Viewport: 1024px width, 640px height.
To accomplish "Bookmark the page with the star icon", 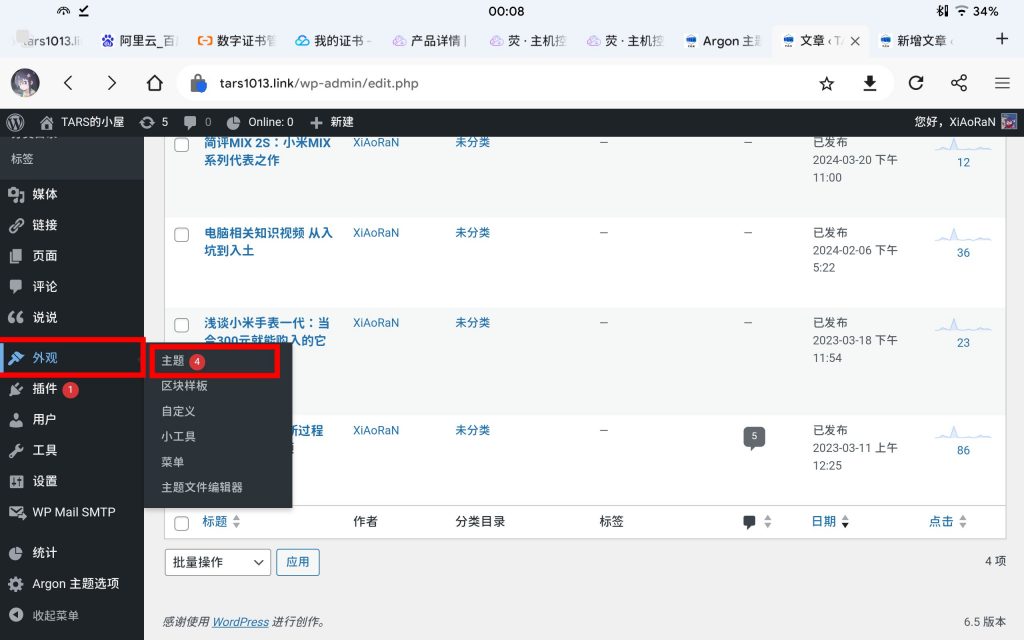I will pos(826,83).
